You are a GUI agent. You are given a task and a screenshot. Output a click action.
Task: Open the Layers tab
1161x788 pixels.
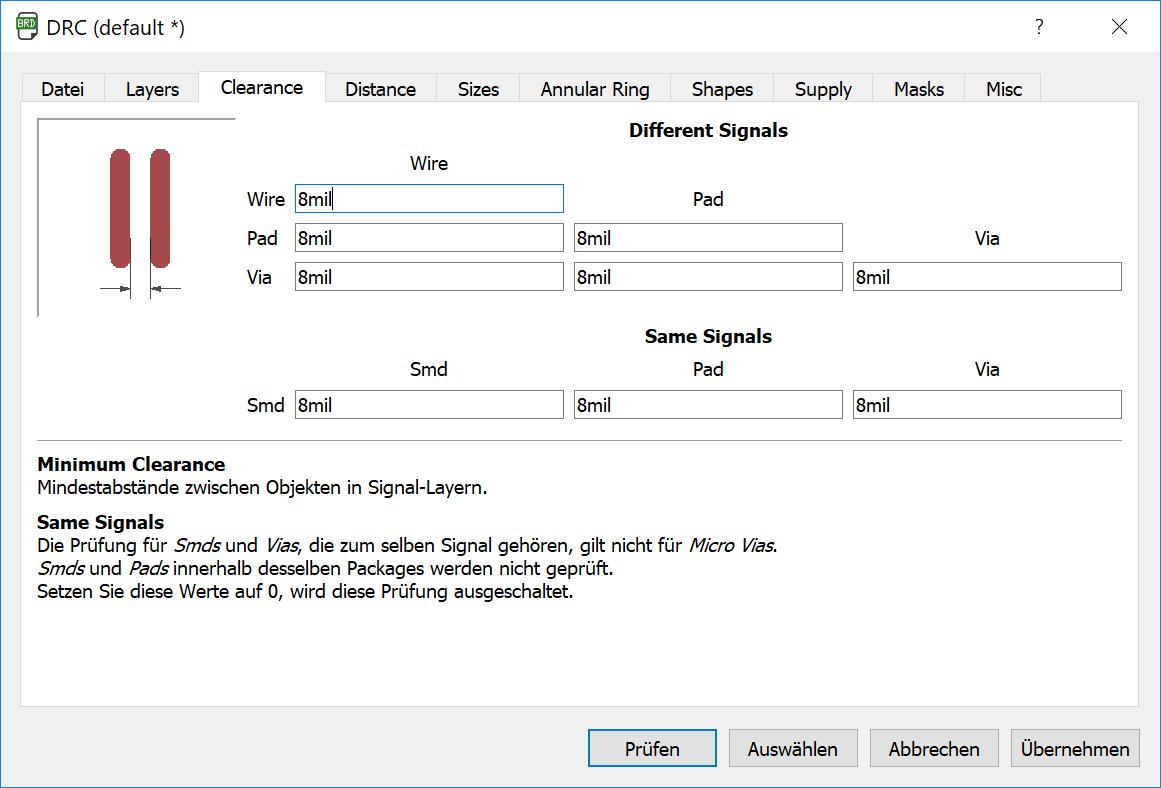152,89
